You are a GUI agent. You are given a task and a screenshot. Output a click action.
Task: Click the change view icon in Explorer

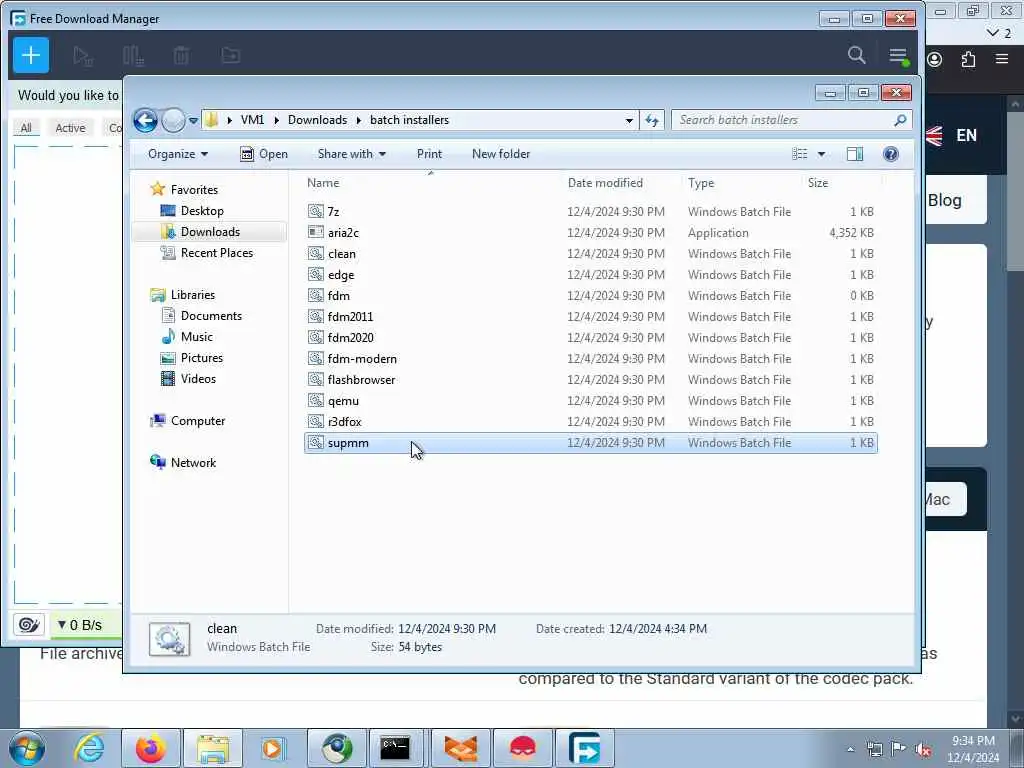[799, 154]
